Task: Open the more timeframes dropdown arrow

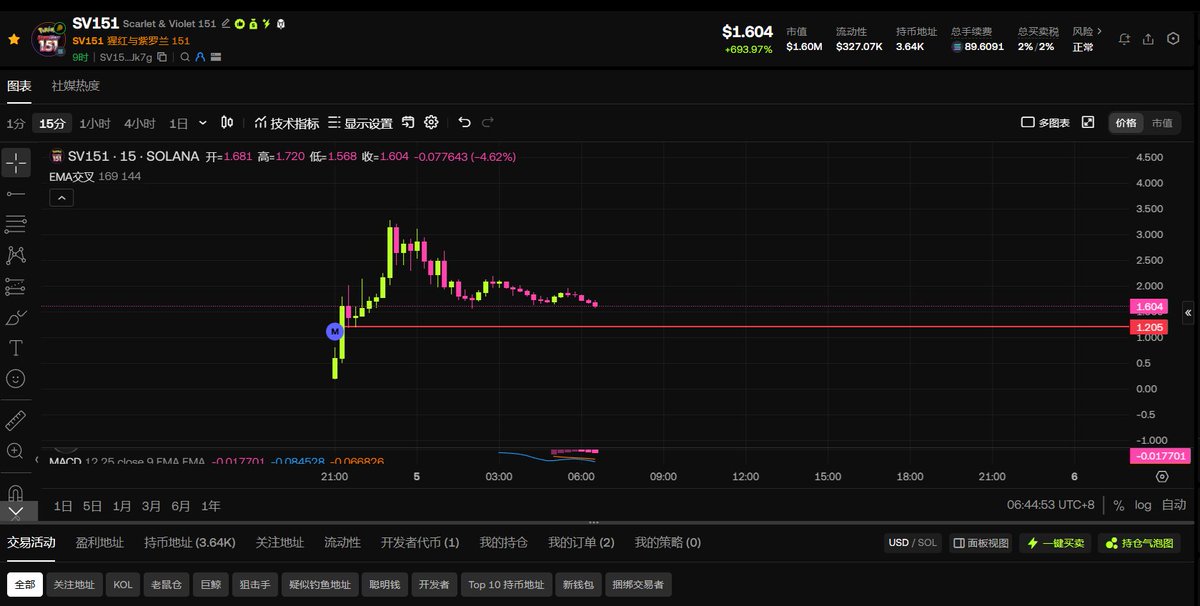Action: pos(203,123)
